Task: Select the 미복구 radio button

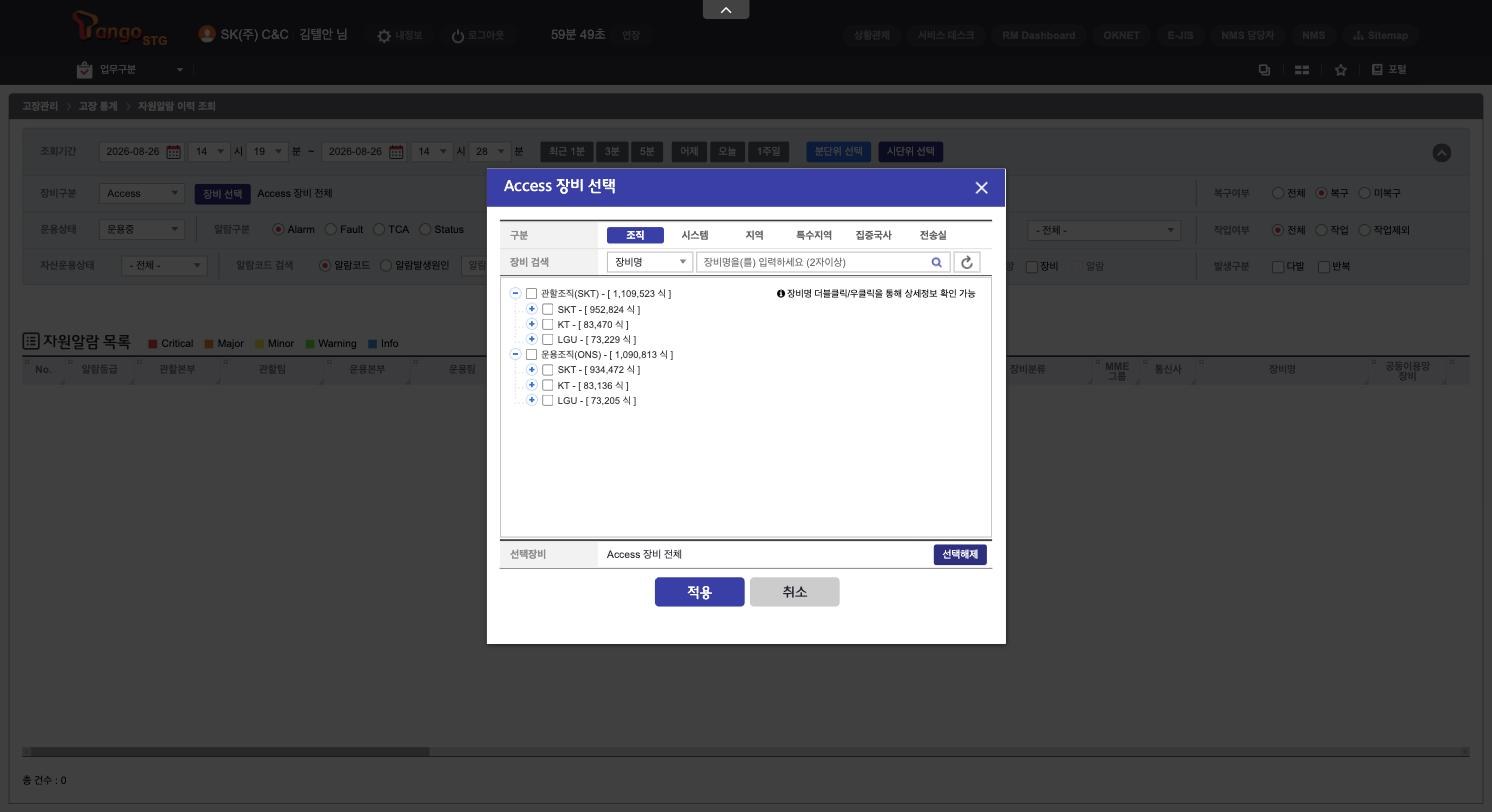Action: click(1364, 193)
